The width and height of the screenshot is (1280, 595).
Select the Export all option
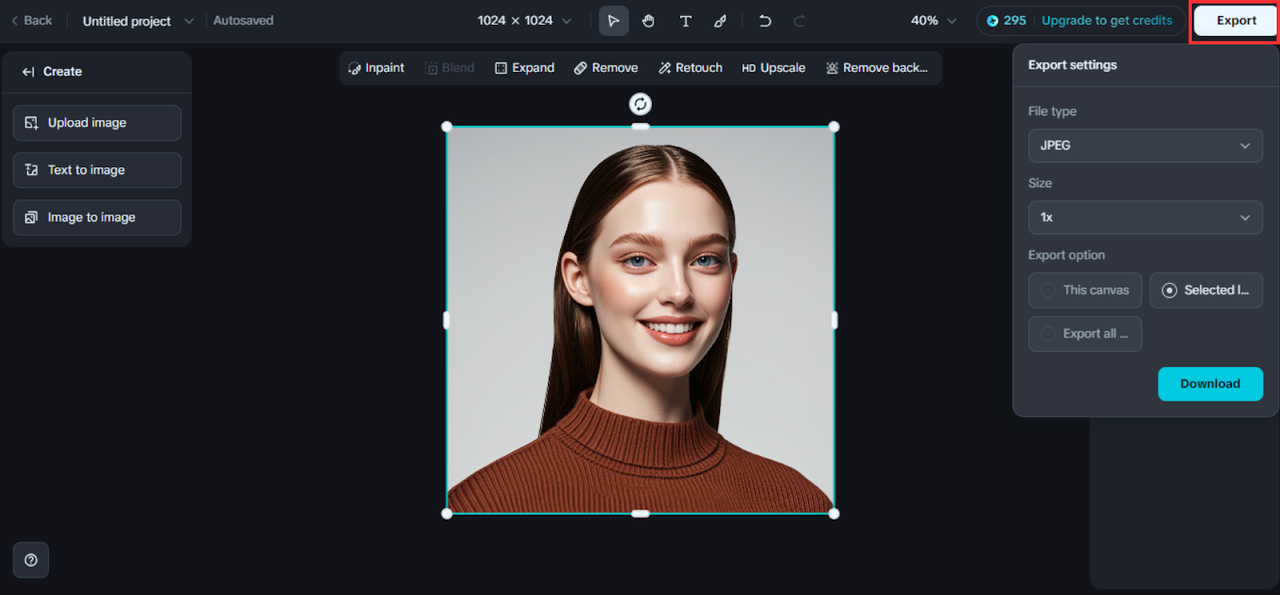1085,334
